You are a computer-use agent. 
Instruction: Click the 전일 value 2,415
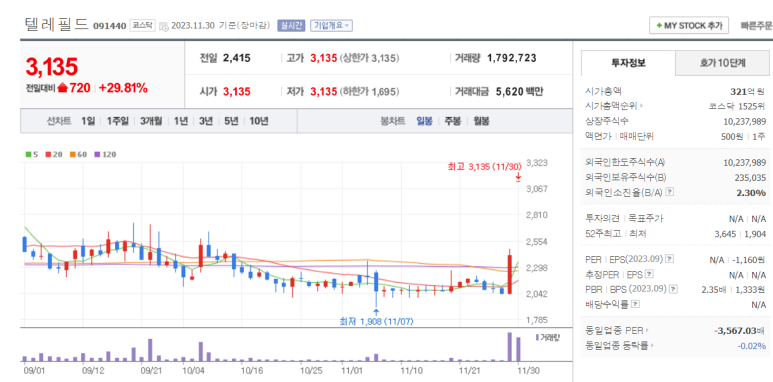[x=237, y=58]
